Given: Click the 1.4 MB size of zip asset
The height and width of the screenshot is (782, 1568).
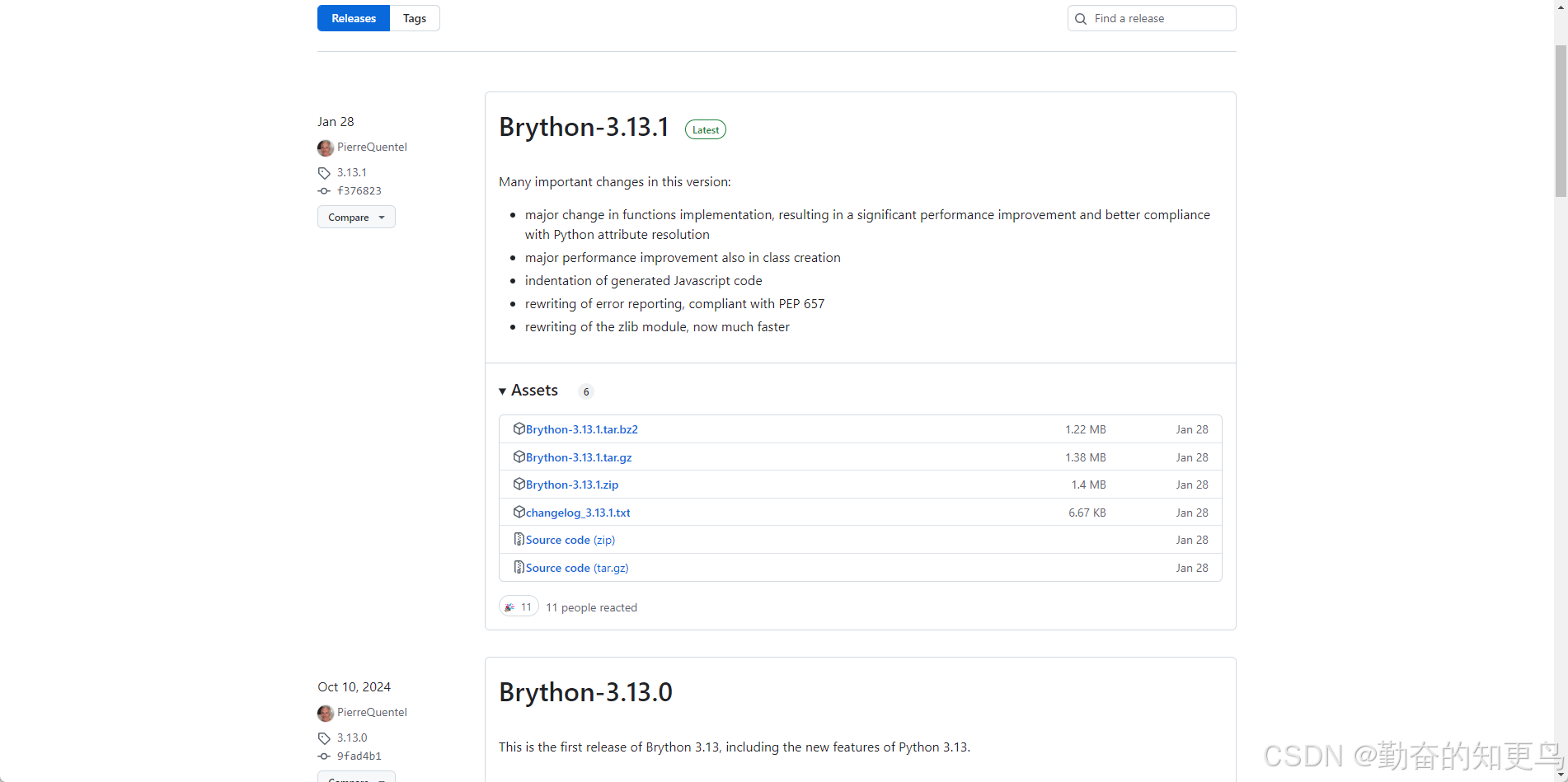Looking at the screenshot, I should coord(1088,485).
